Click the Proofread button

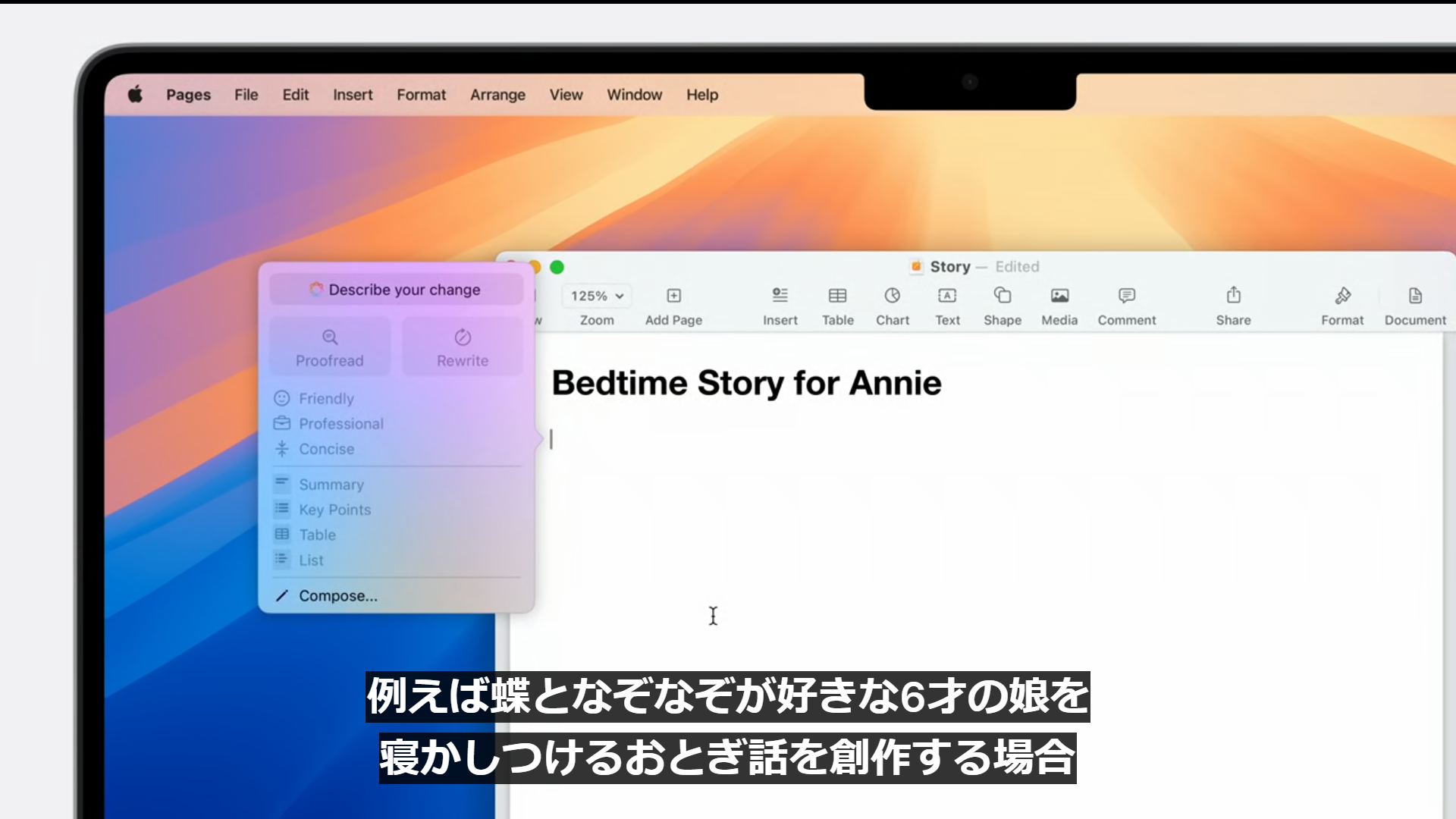(330, 347)
